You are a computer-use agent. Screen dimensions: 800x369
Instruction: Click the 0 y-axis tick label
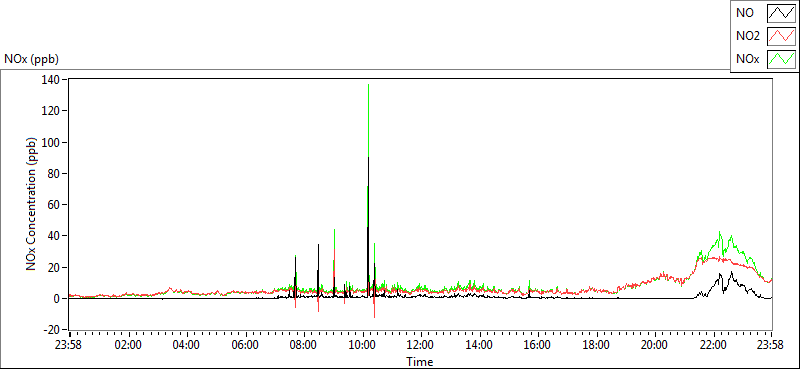(57, 299)
